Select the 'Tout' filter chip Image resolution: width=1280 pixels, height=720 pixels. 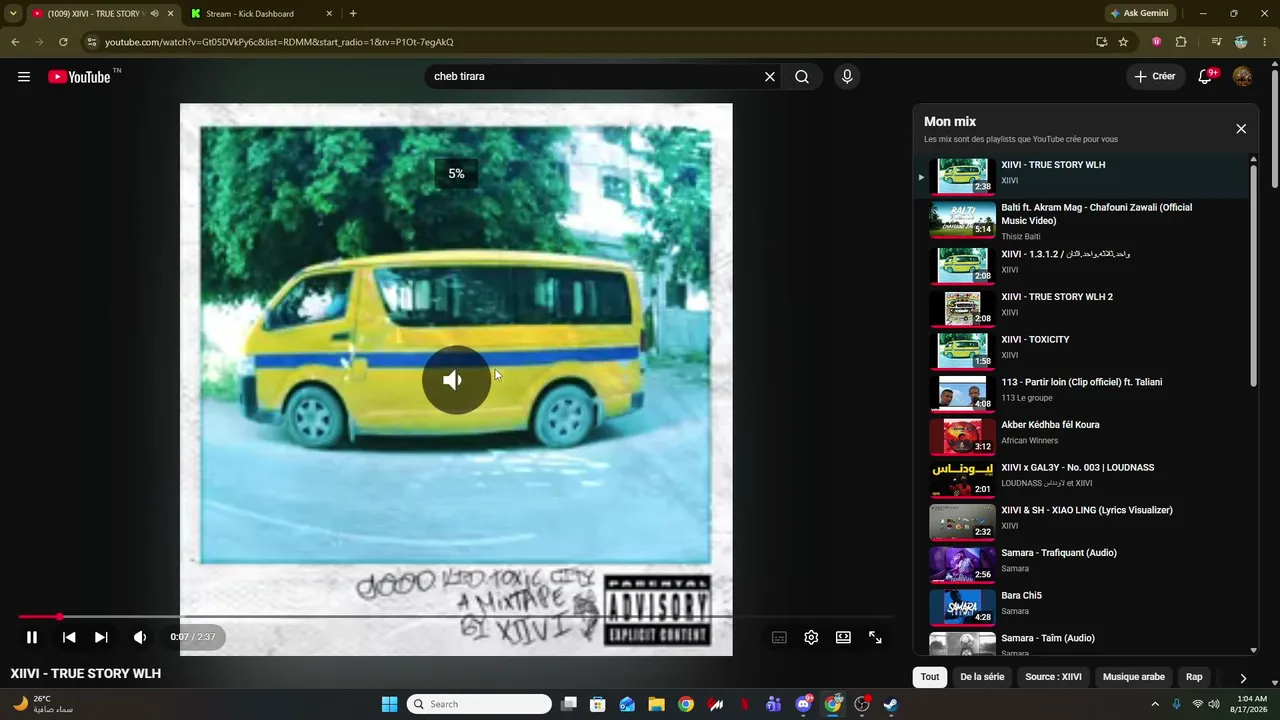click(x=930, y=677)
